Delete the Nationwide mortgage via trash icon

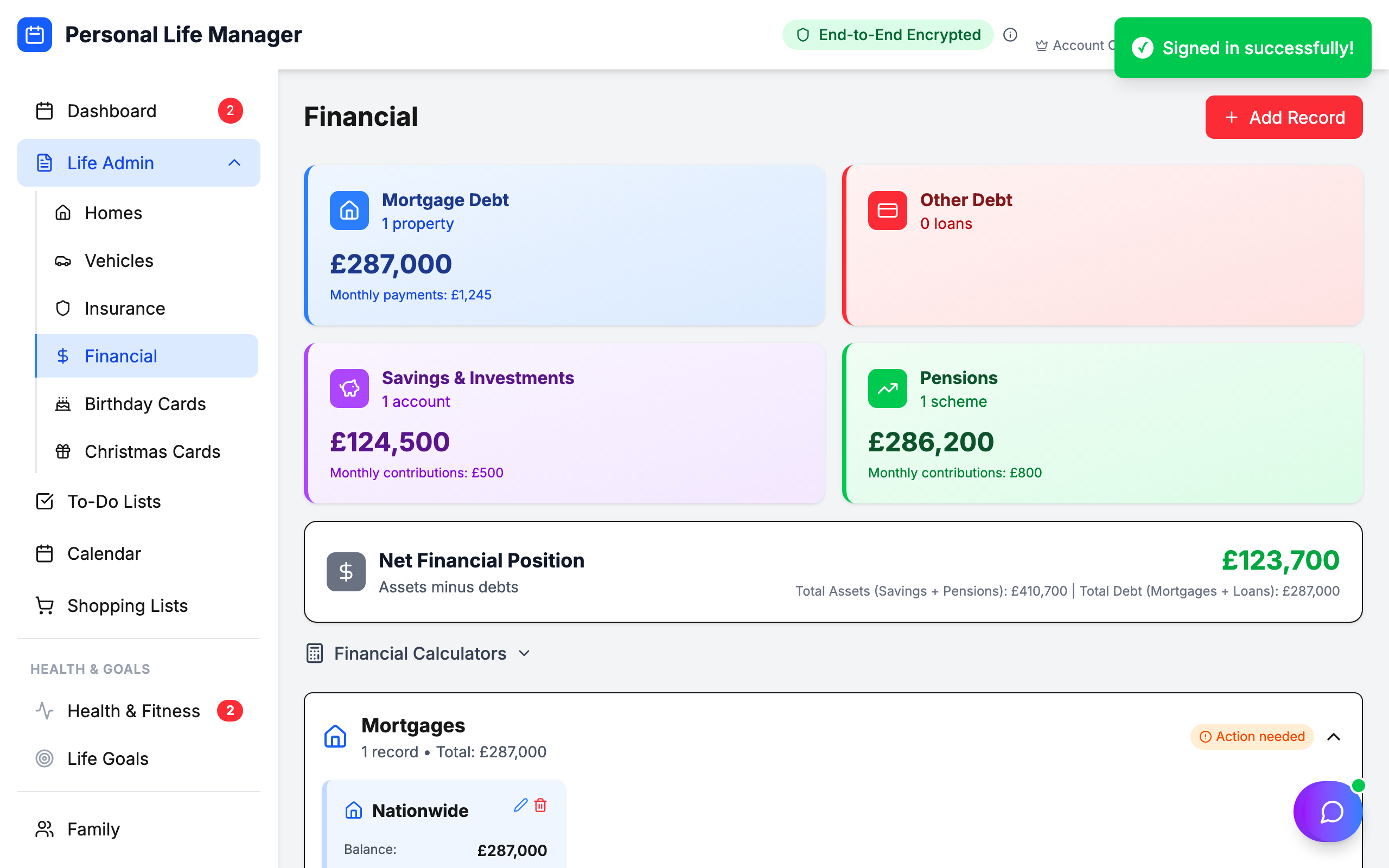tap(540, 806)
